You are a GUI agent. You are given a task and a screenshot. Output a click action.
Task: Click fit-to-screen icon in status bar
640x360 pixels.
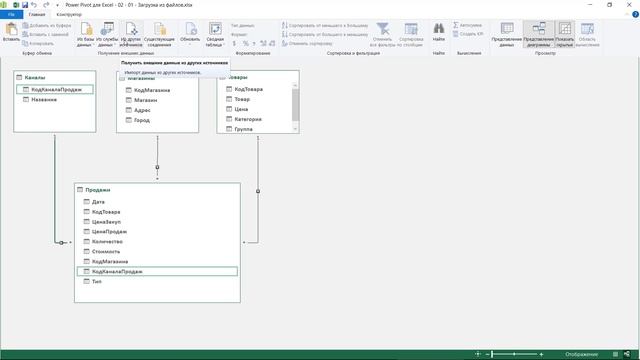pos(478,354)
